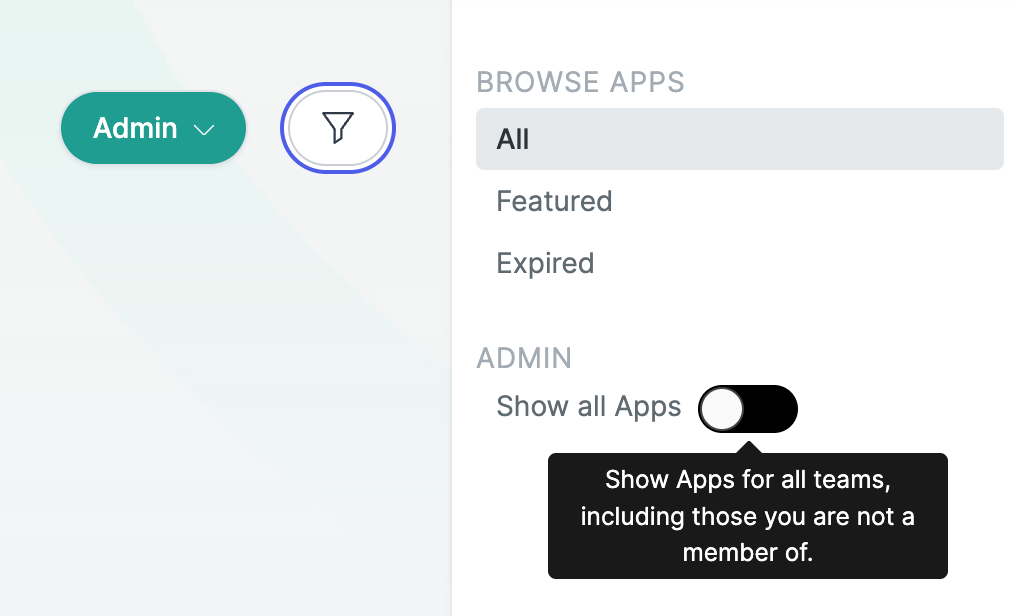Click the Show all Apps label text

pos(588,407)
